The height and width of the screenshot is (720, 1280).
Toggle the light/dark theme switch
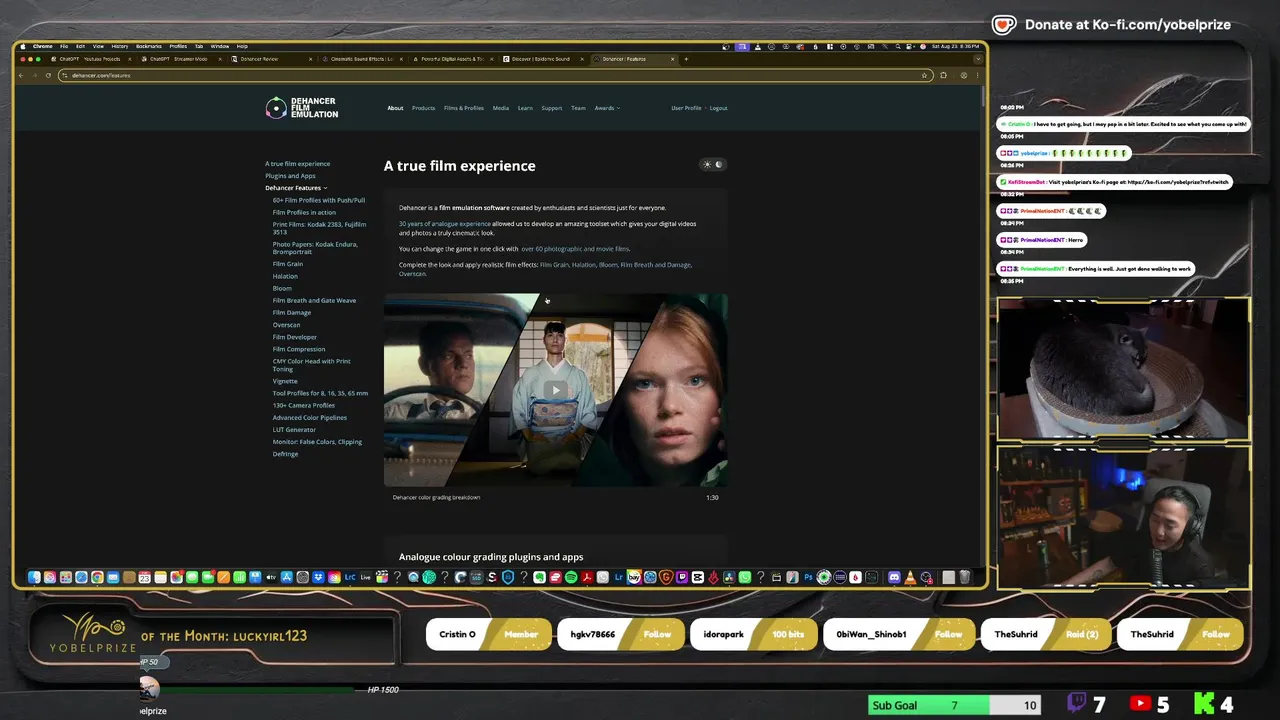[713, 164]
